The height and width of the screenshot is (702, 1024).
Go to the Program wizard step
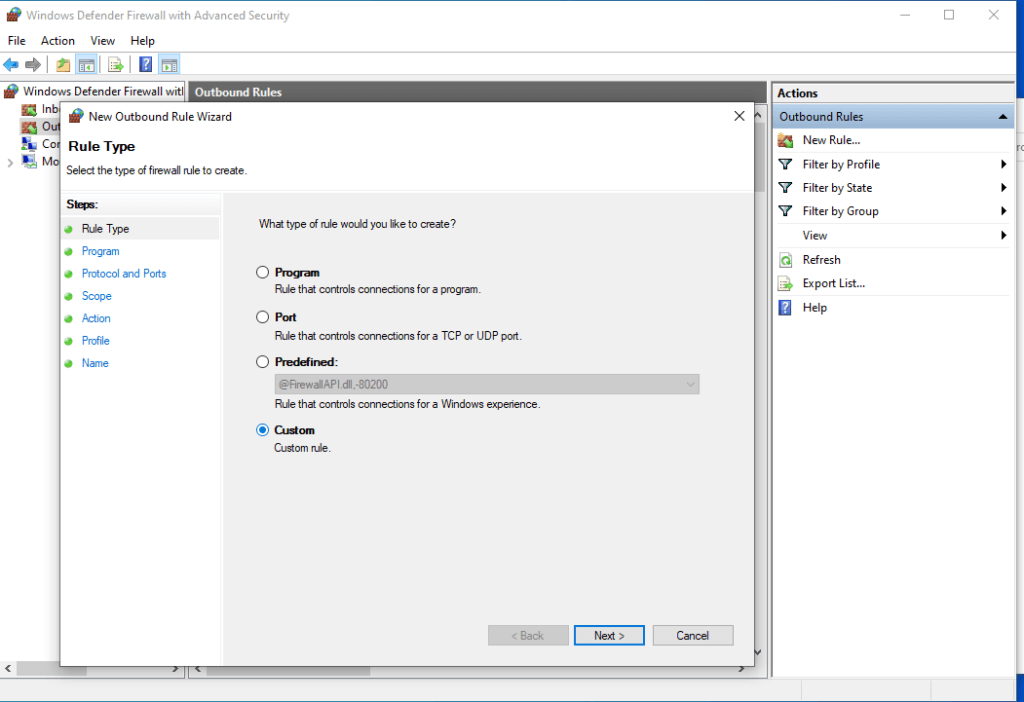(x=101, y=251)
